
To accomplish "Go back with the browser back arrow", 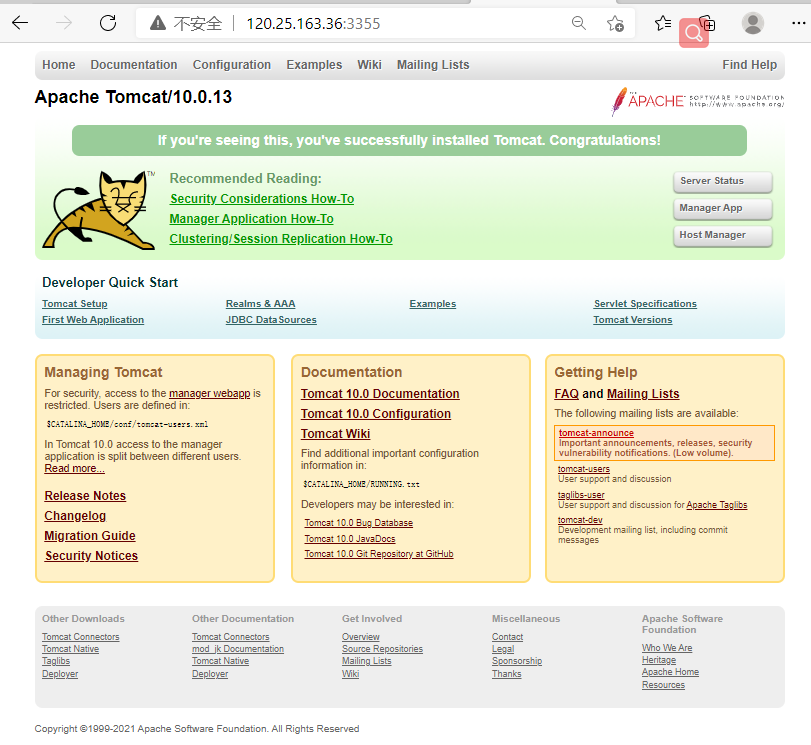I will 20,23.
